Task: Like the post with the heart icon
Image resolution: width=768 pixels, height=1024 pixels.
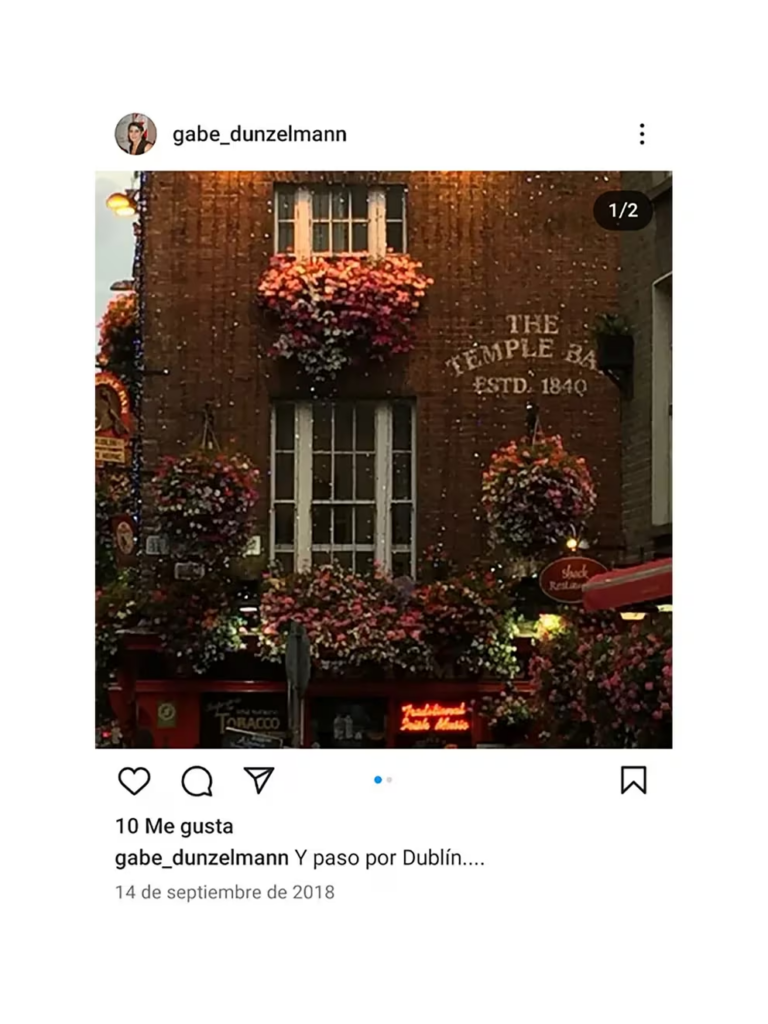Action: point(134,780)
